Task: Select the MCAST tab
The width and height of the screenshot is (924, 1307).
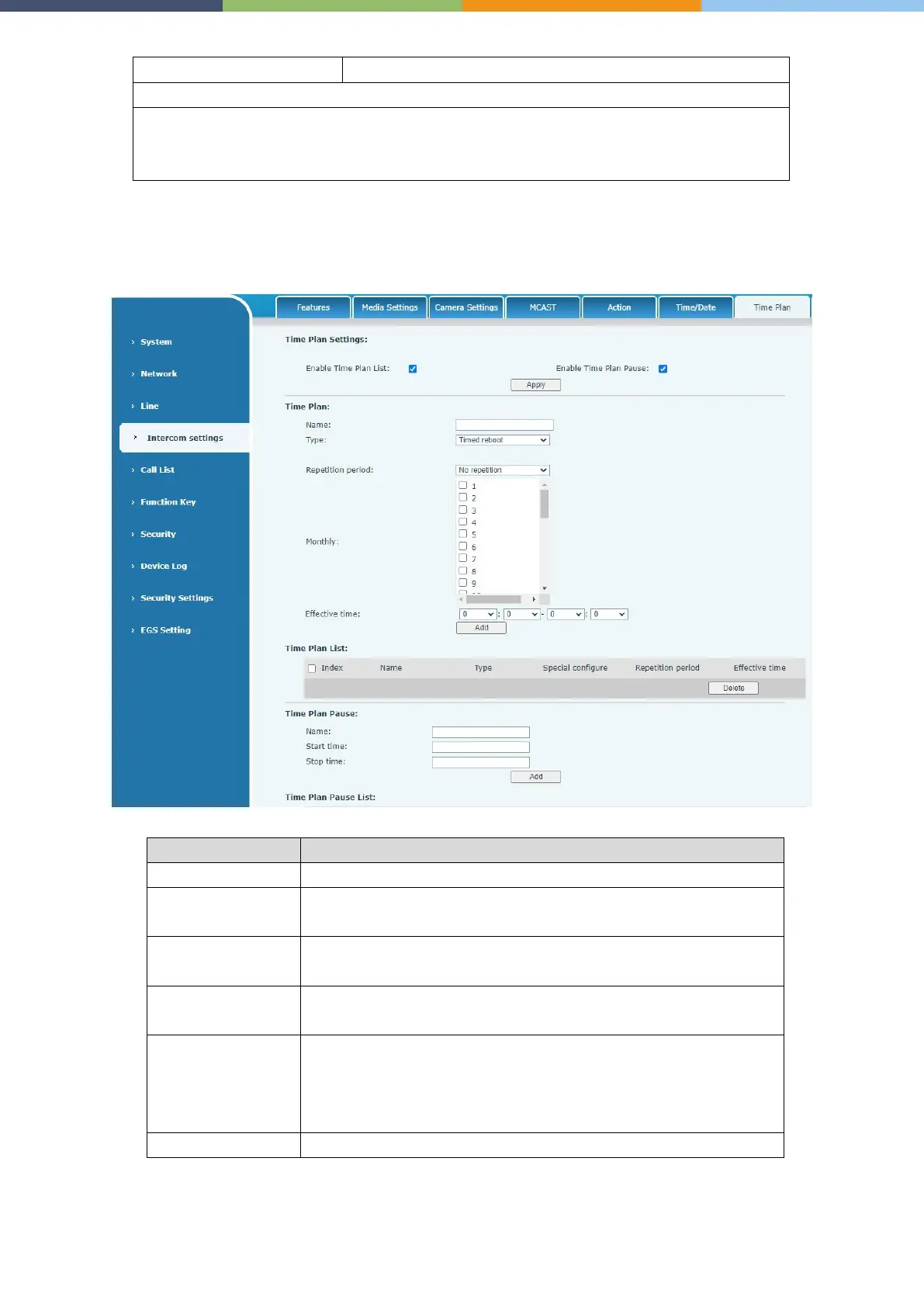Action: coord(543,307)
